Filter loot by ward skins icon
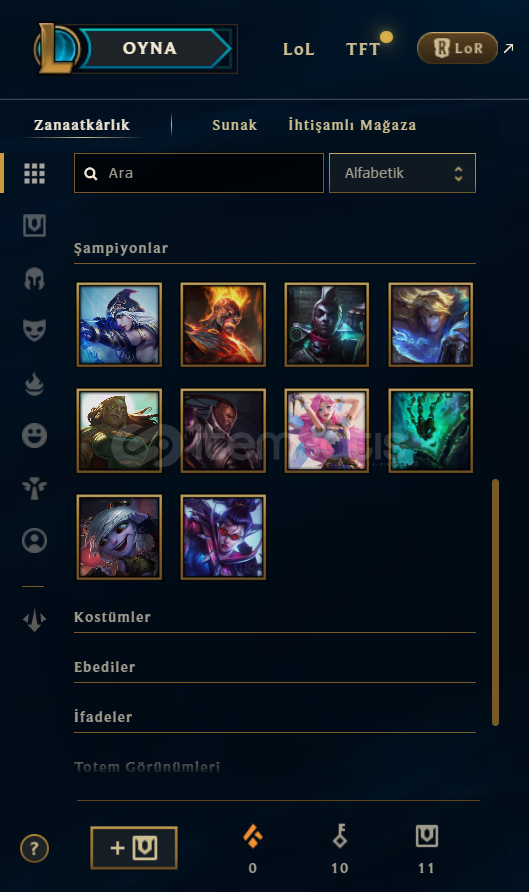Screen dimensions: 529x892 pos(34,488)
